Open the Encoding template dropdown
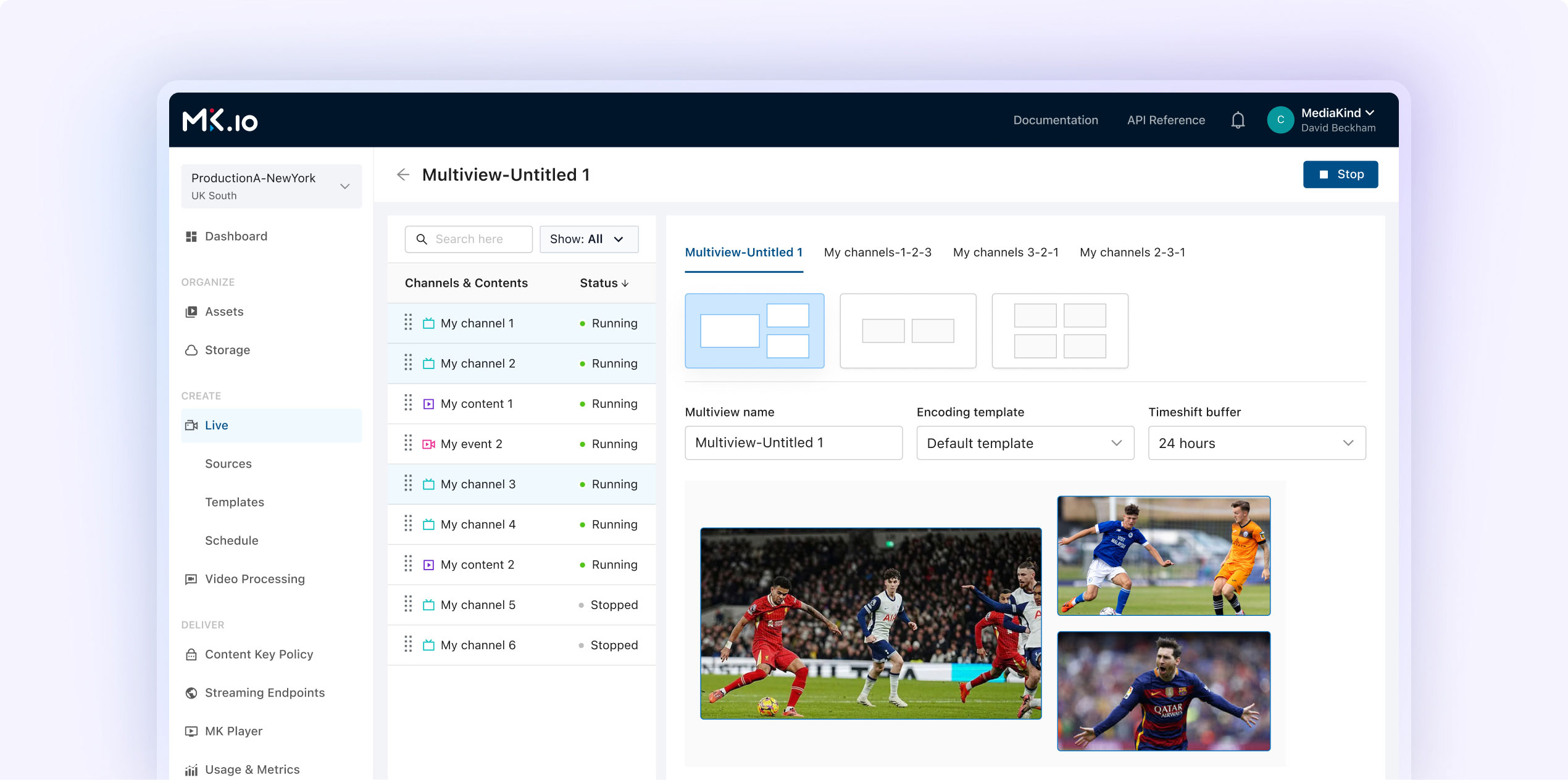 coord(1025,442)
